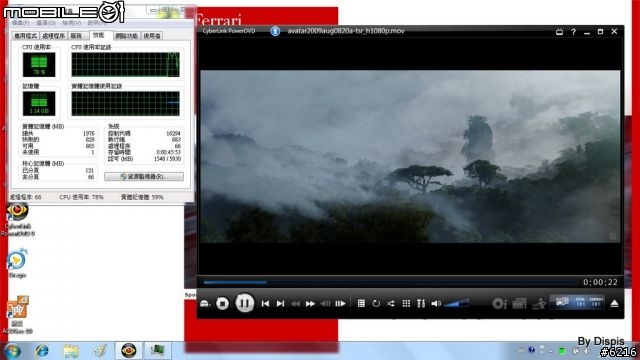This screenshot has width=640, height=360.
Task: Toggle repeat mode in PowerDVD
Action: [x=376, y=303]
